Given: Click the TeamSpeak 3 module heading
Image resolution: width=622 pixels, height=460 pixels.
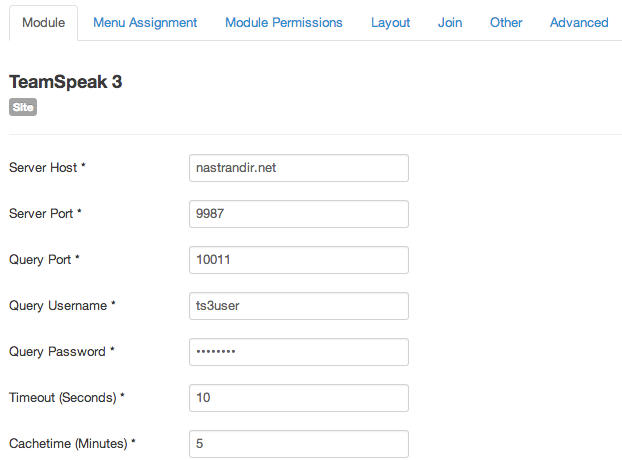Looking at the screenshot, I should point(65,82).
